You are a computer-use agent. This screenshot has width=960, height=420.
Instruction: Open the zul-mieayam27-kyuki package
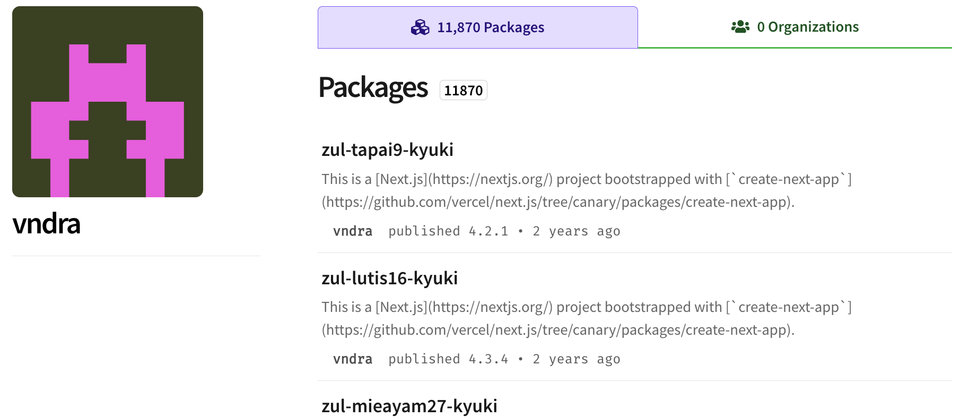pos(409,406)
